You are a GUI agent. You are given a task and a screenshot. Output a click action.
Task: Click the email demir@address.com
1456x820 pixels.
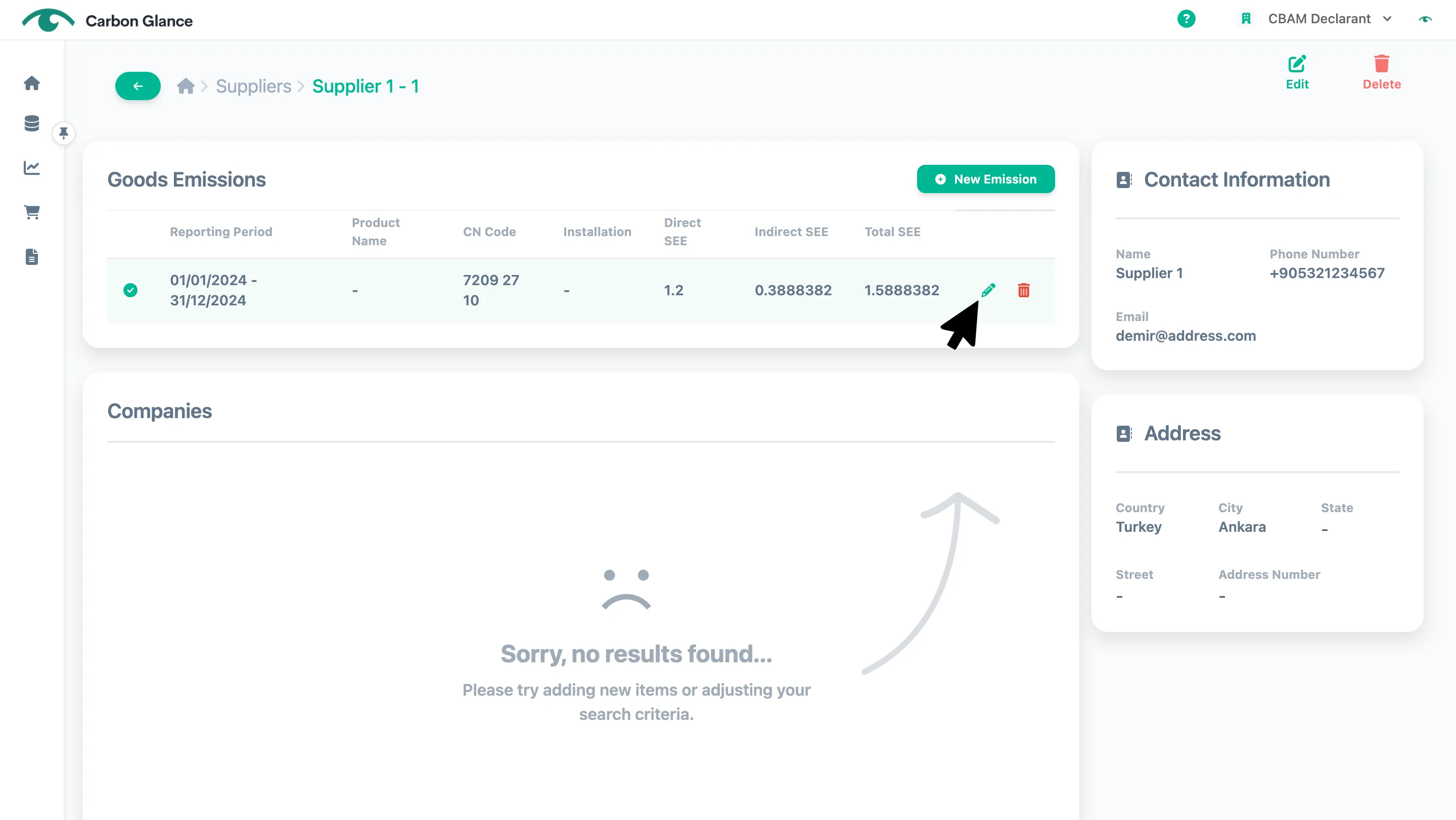tap(1186, 336)
